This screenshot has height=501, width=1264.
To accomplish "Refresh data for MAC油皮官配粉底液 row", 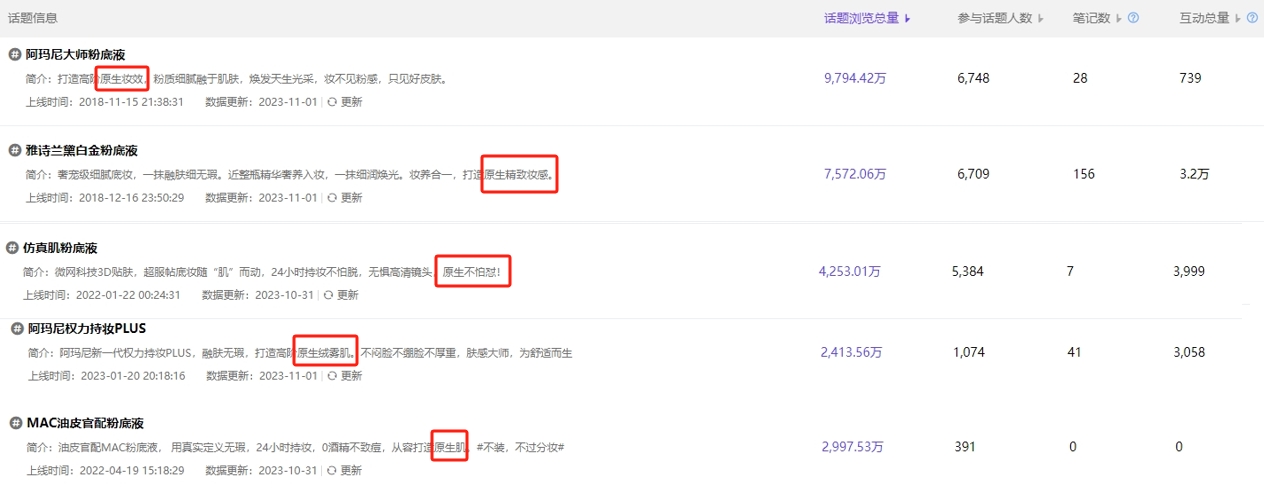I will pos(343,470).
